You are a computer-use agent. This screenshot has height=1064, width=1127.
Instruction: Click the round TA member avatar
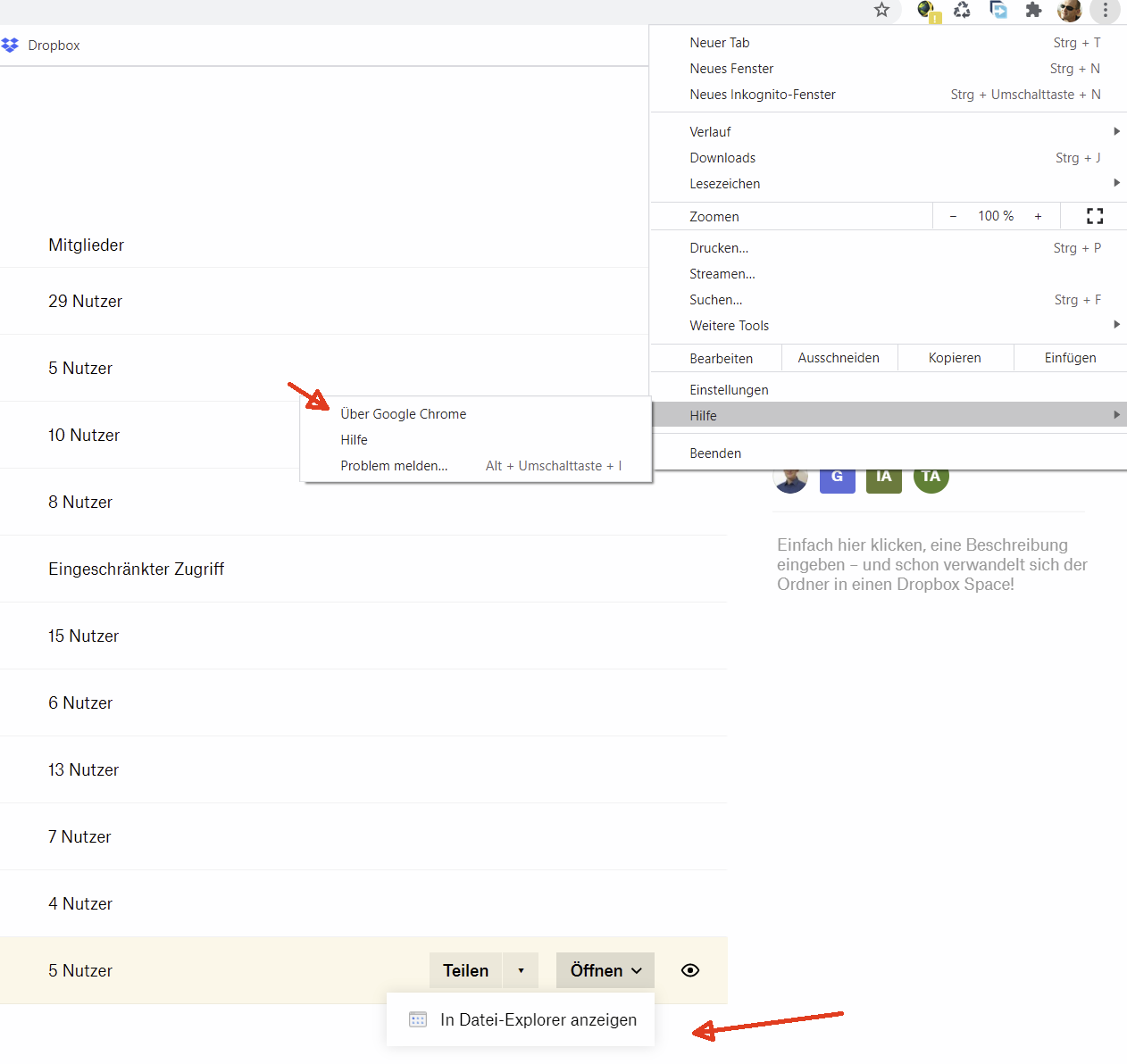tap(931, 480)
